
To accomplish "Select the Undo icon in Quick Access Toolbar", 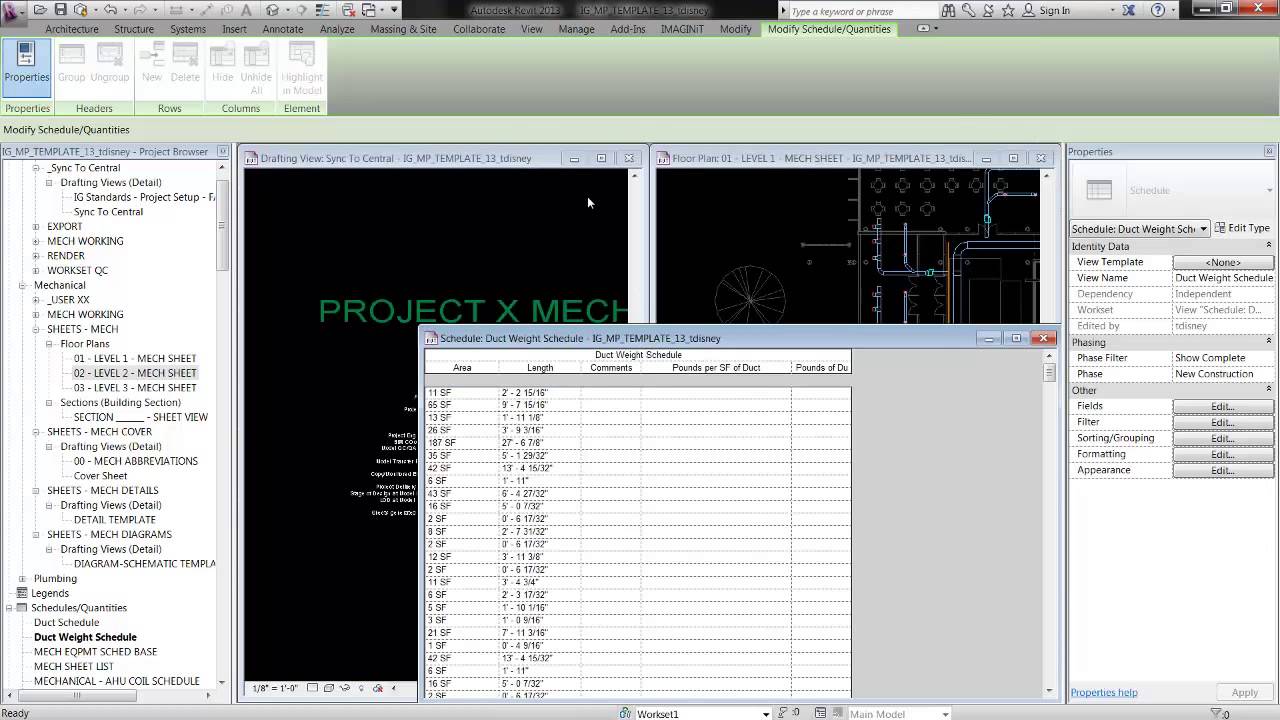I will click(x=112, y=9).
